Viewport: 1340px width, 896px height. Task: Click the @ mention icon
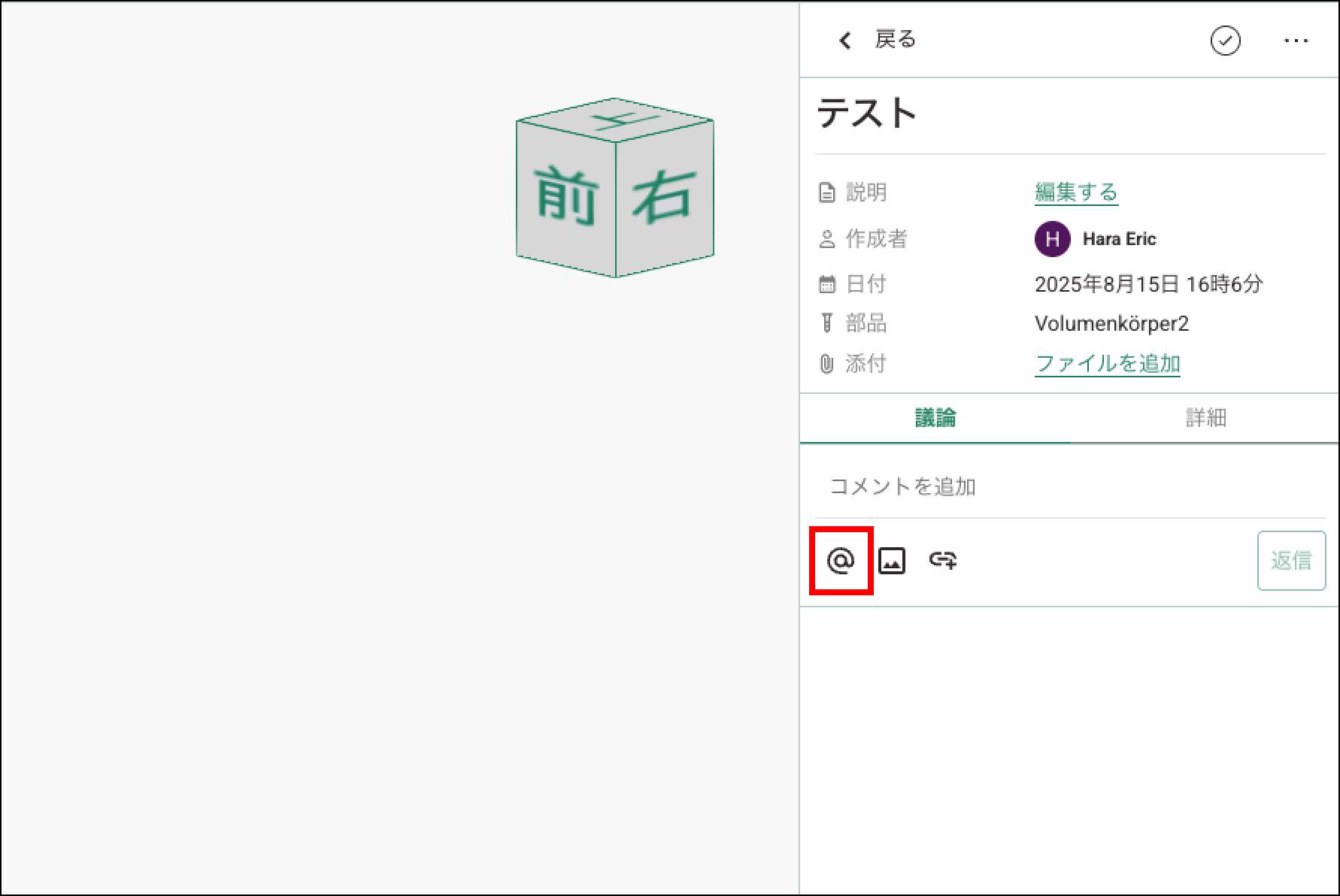[x=841, y=561]
